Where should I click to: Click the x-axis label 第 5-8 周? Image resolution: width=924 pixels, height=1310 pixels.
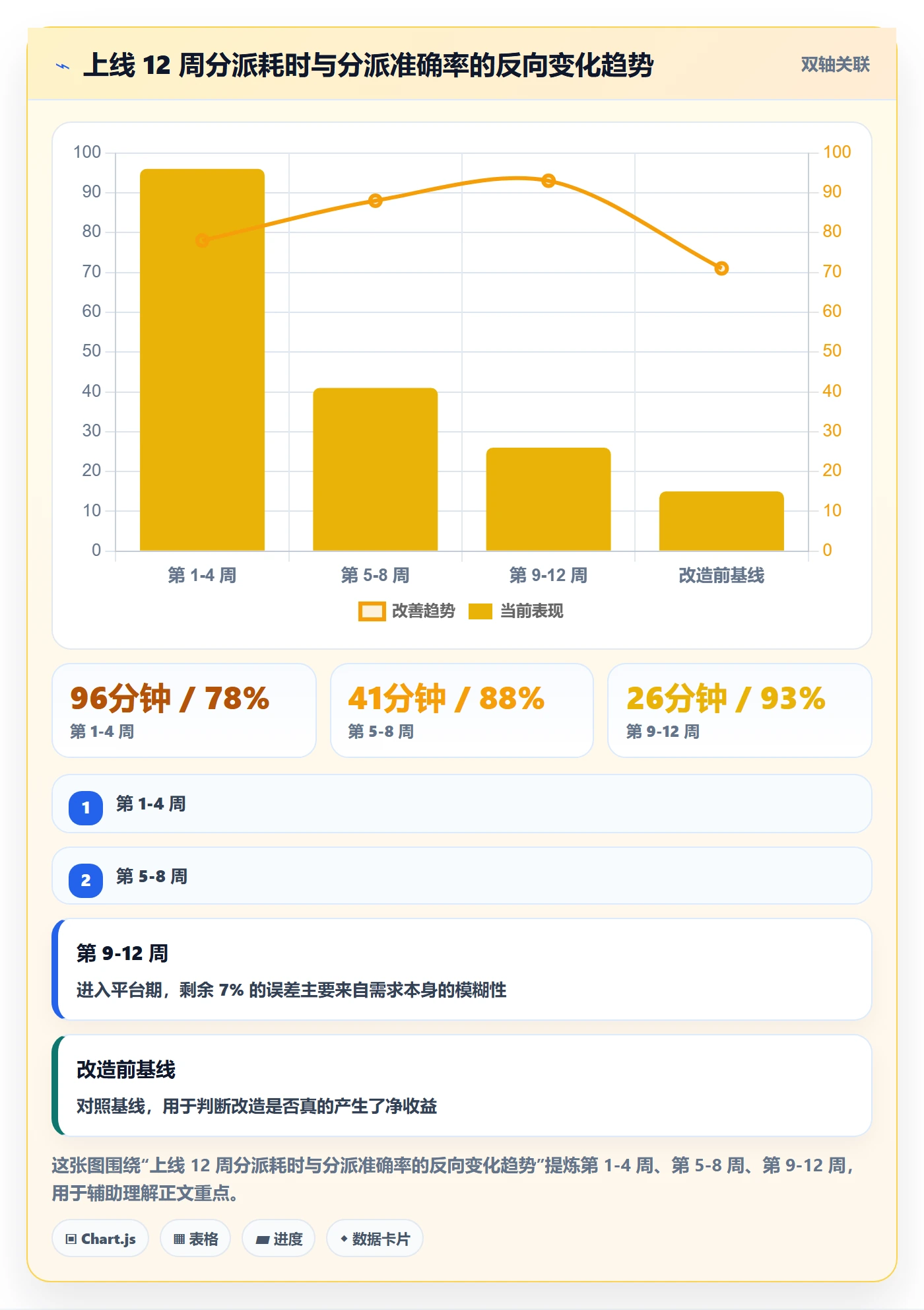coord(375,575)
